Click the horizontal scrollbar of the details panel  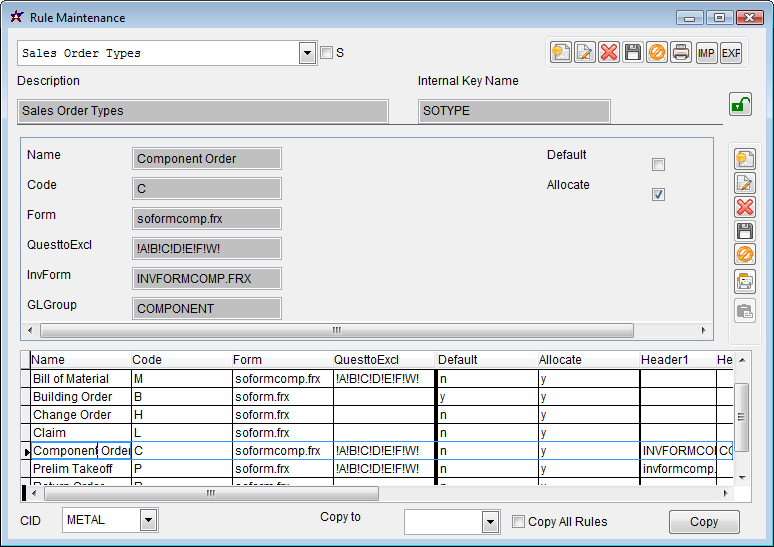pos(336,330)
